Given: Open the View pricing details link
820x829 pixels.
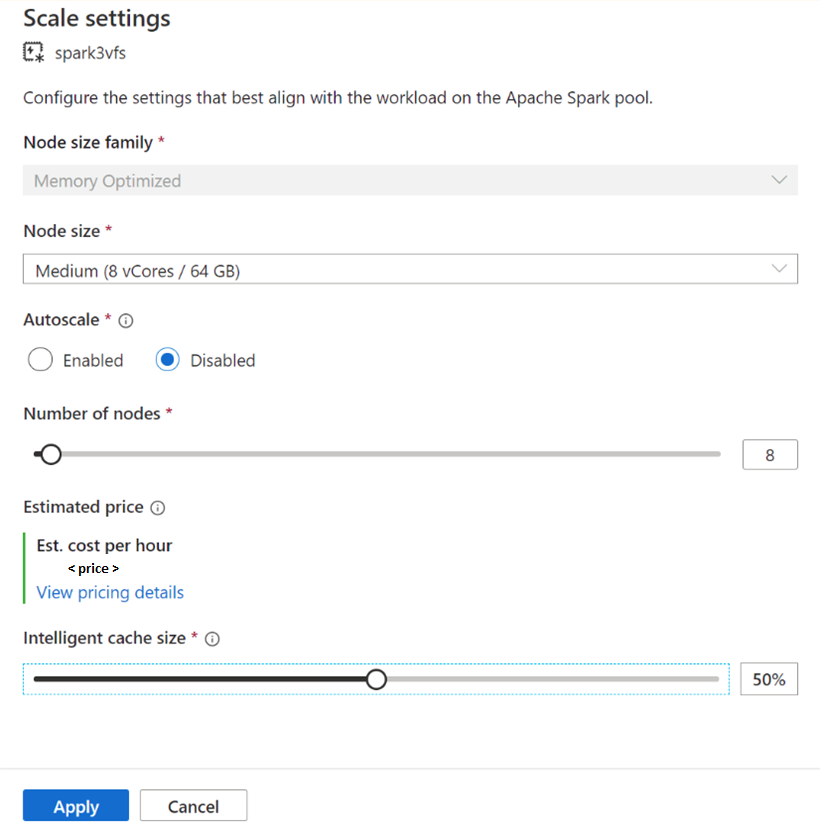Looking at the screenshot, I should pyautogui.click(x=110, y=592).
